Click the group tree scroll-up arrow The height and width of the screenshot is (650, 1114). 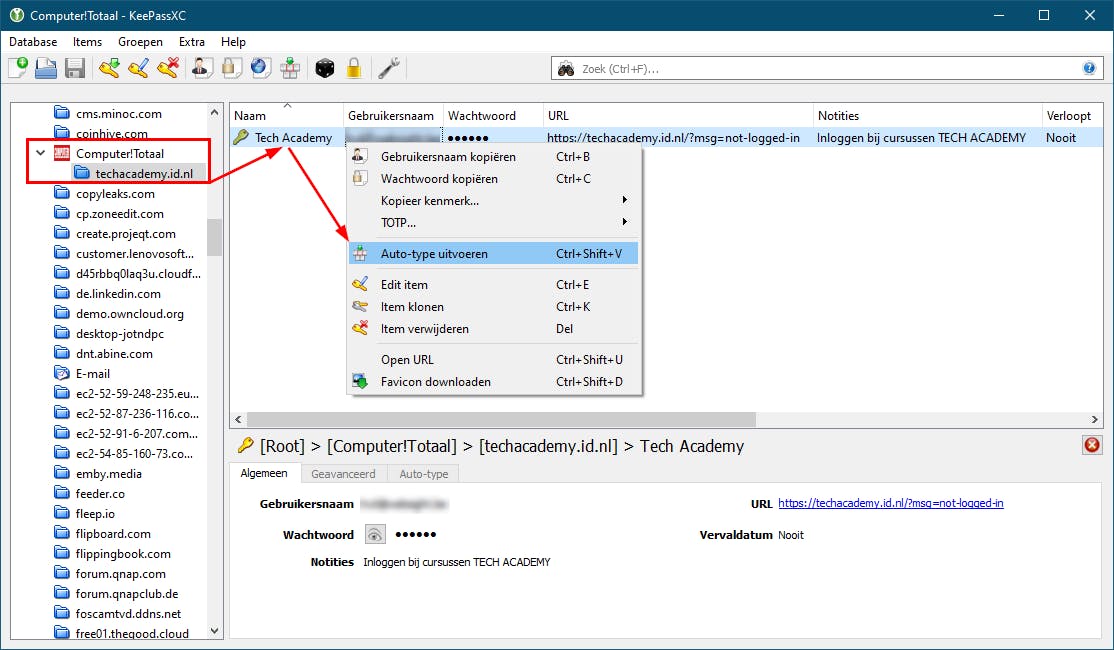click(x=215, y=112)
